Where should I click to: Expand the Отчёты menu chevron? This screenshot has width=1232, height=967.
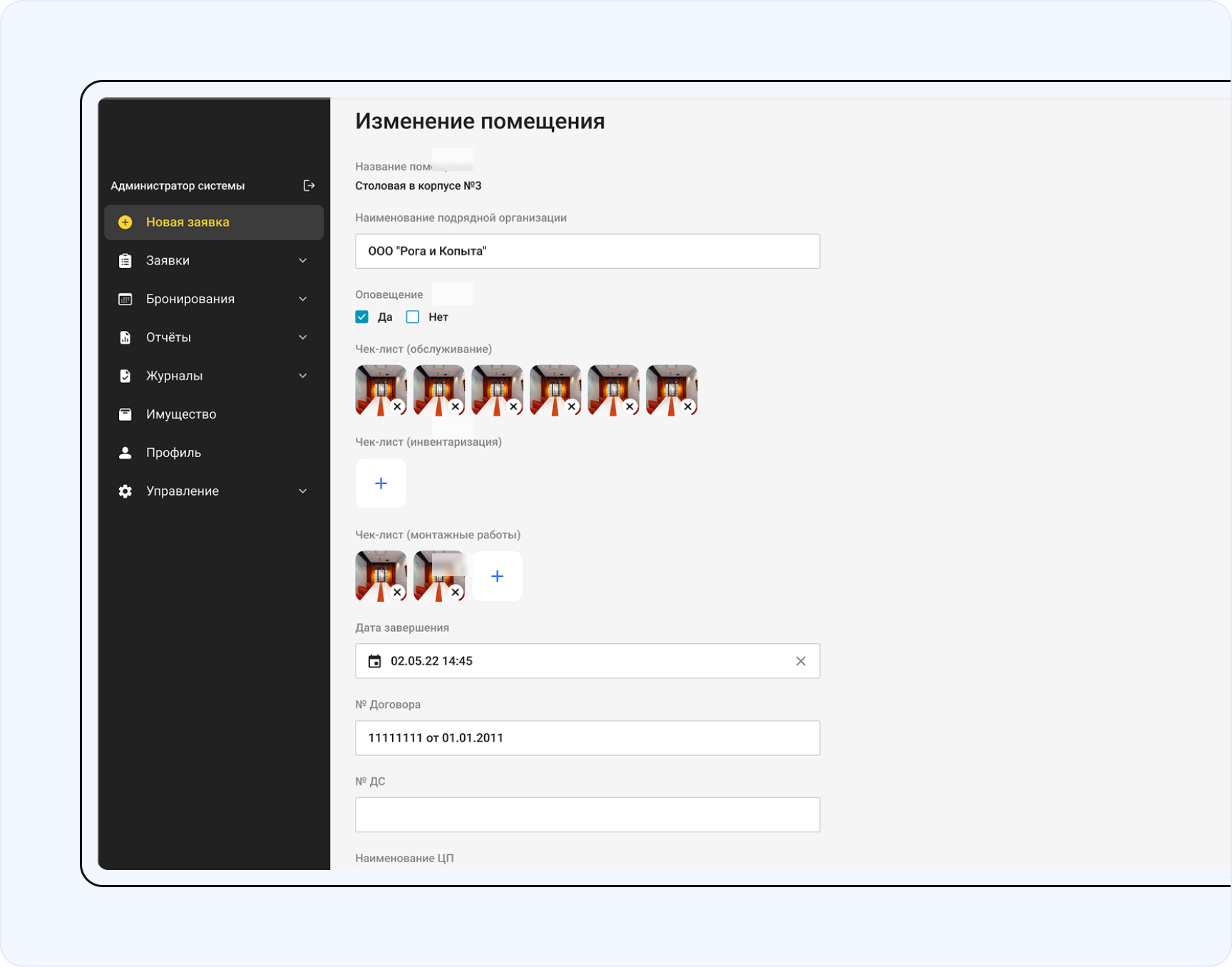[x=303, y=337]
